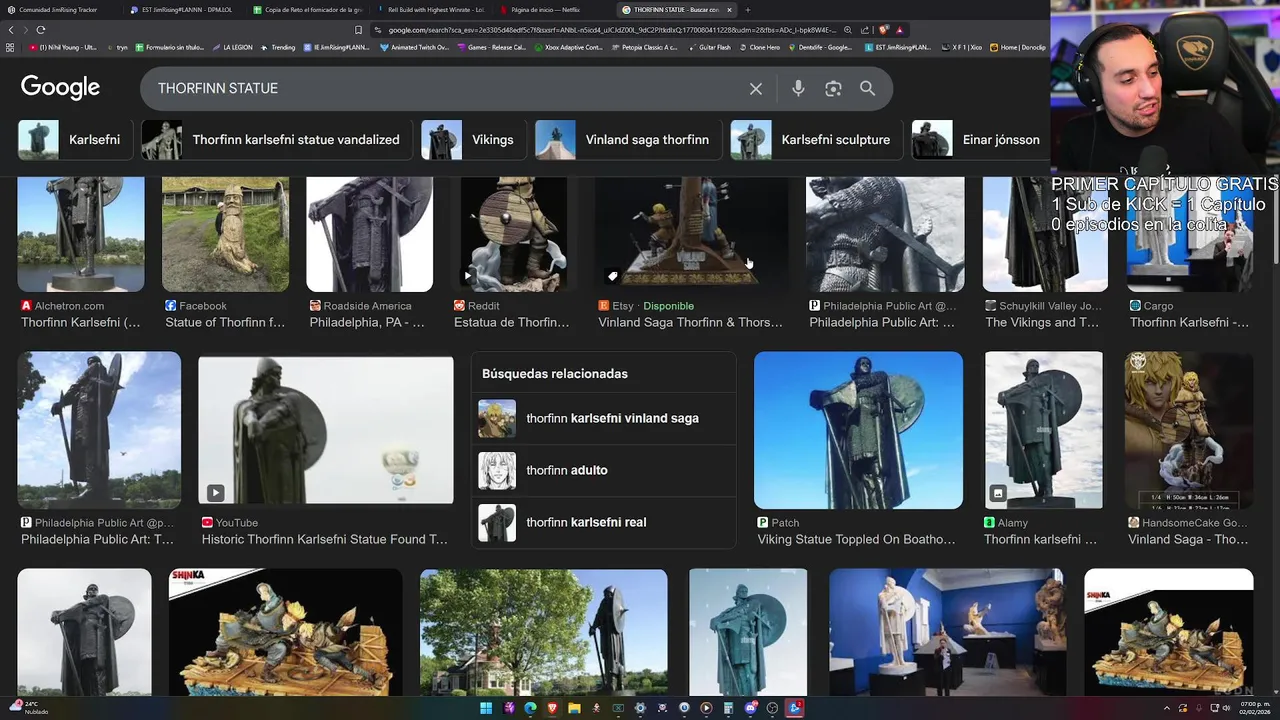Open related search thorfinn karlsefni real
The height and width of the screenshot is (720, 1280).
(605, 522)
